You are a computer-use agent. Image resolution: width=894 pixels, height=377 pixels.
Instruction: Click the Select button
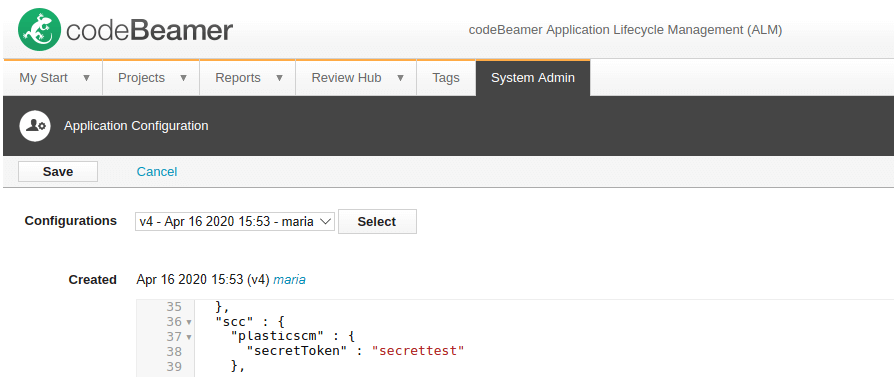coord(377,222)
